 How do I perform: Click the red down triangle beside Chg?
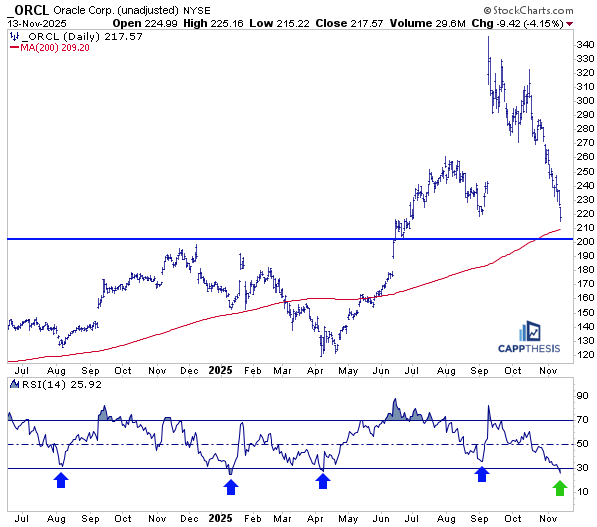[x=569, y=24]
